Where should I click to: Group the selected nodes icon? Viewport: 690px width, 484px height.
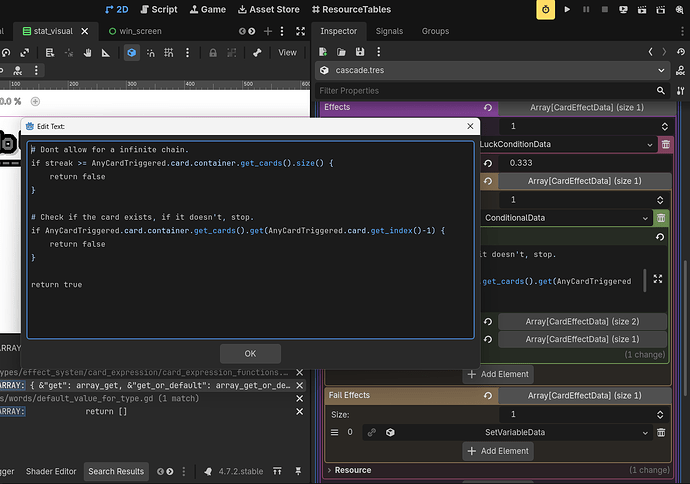(231, 53)
